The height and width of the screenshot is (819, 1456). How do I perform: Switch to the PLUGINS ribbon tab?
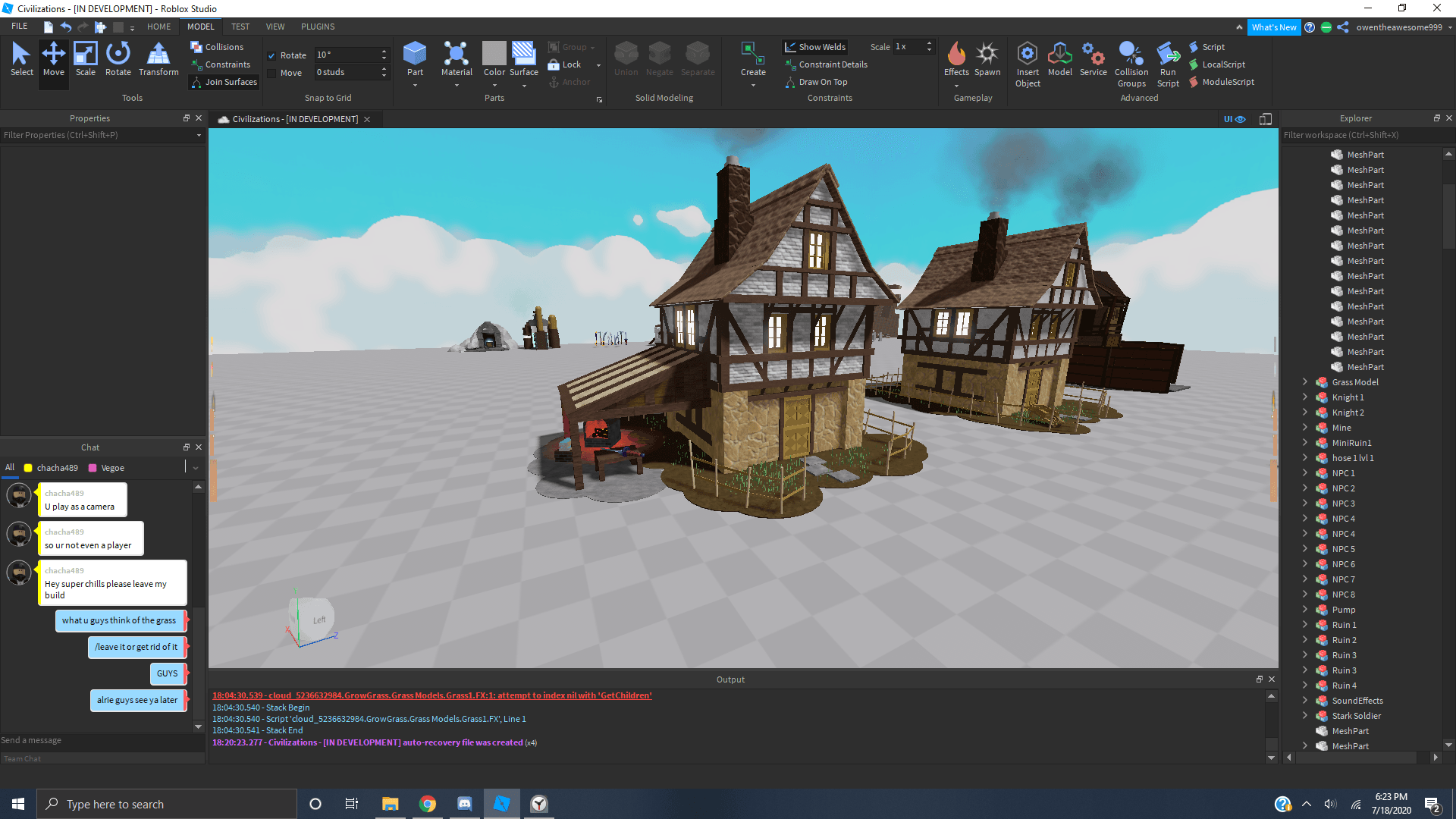[317, 27]
